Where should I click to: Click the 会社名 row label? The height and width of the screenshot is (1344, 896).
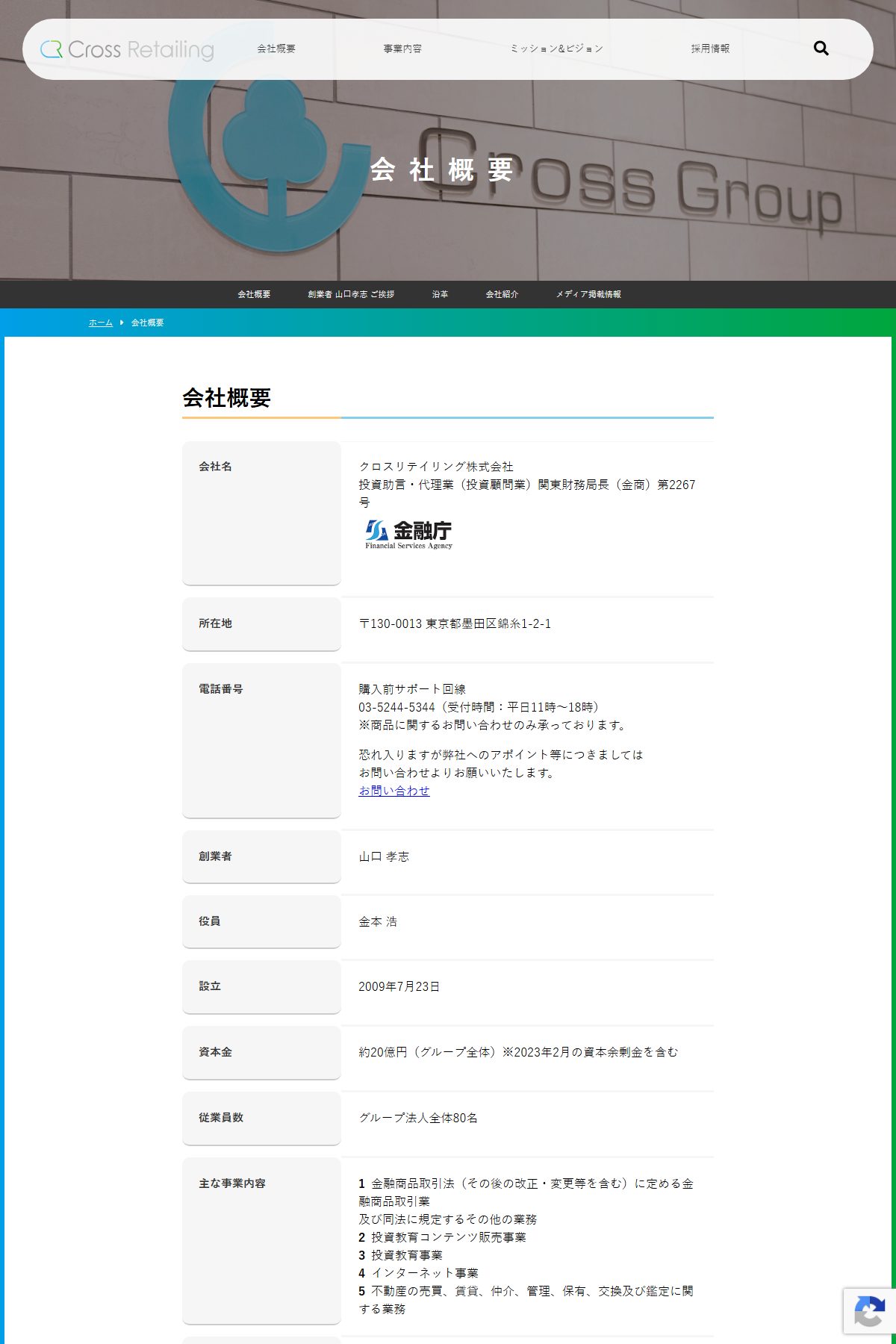point(215,466)
